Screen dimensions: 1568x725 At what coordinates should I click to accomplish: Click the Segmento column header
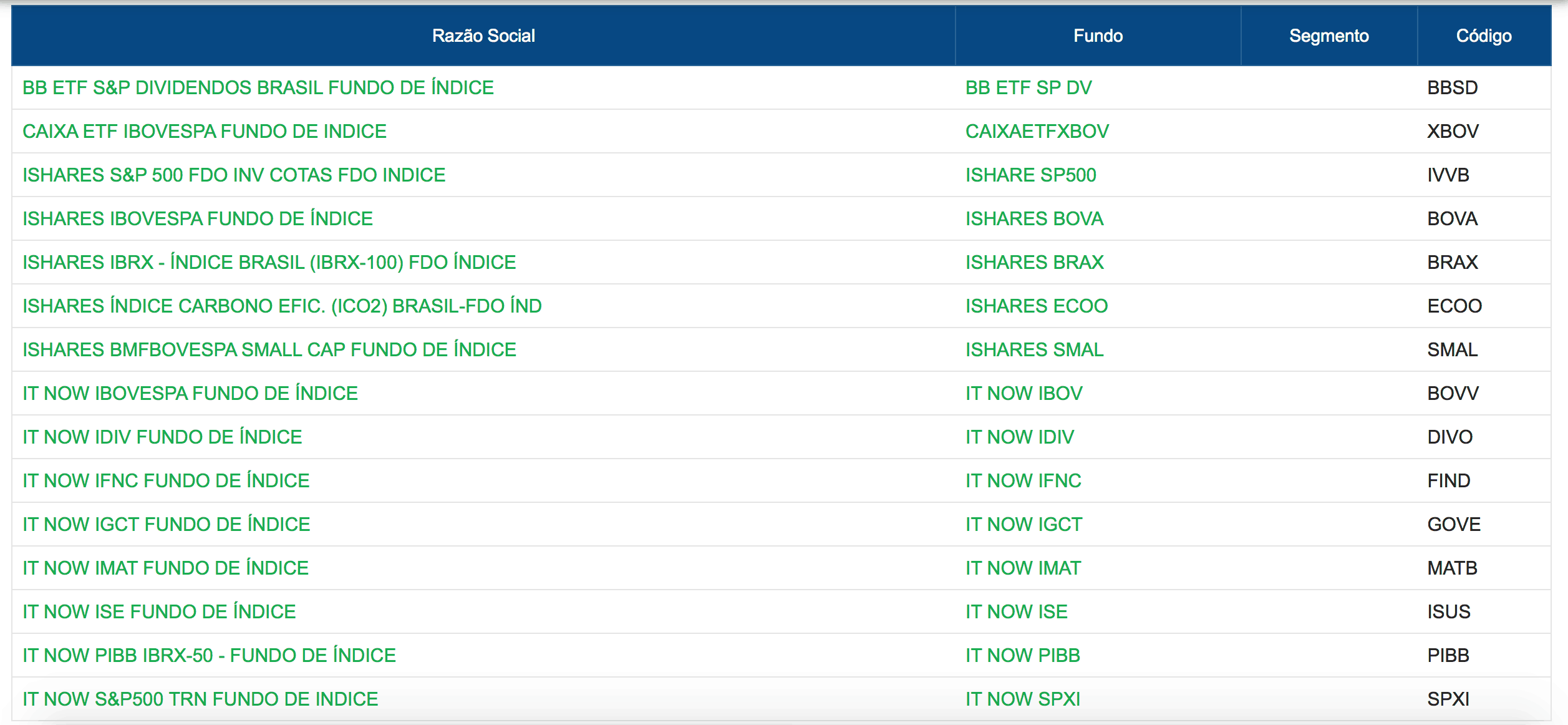pyautogui.click(x=1329, y=36)
